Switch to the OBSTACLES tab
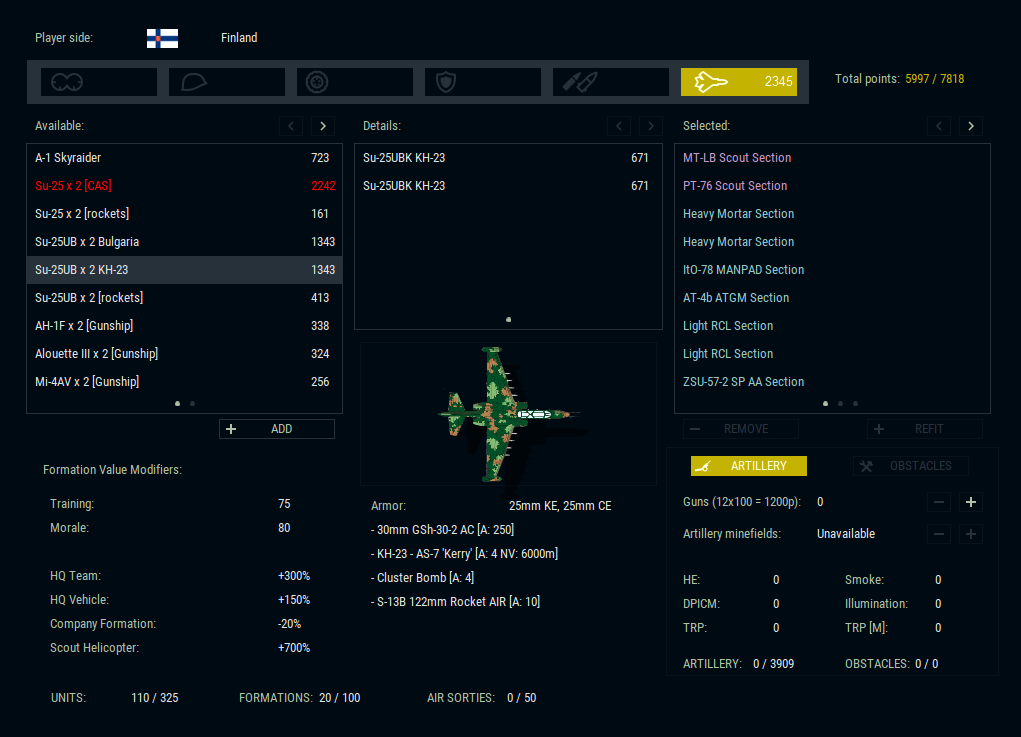 [910, 466]
